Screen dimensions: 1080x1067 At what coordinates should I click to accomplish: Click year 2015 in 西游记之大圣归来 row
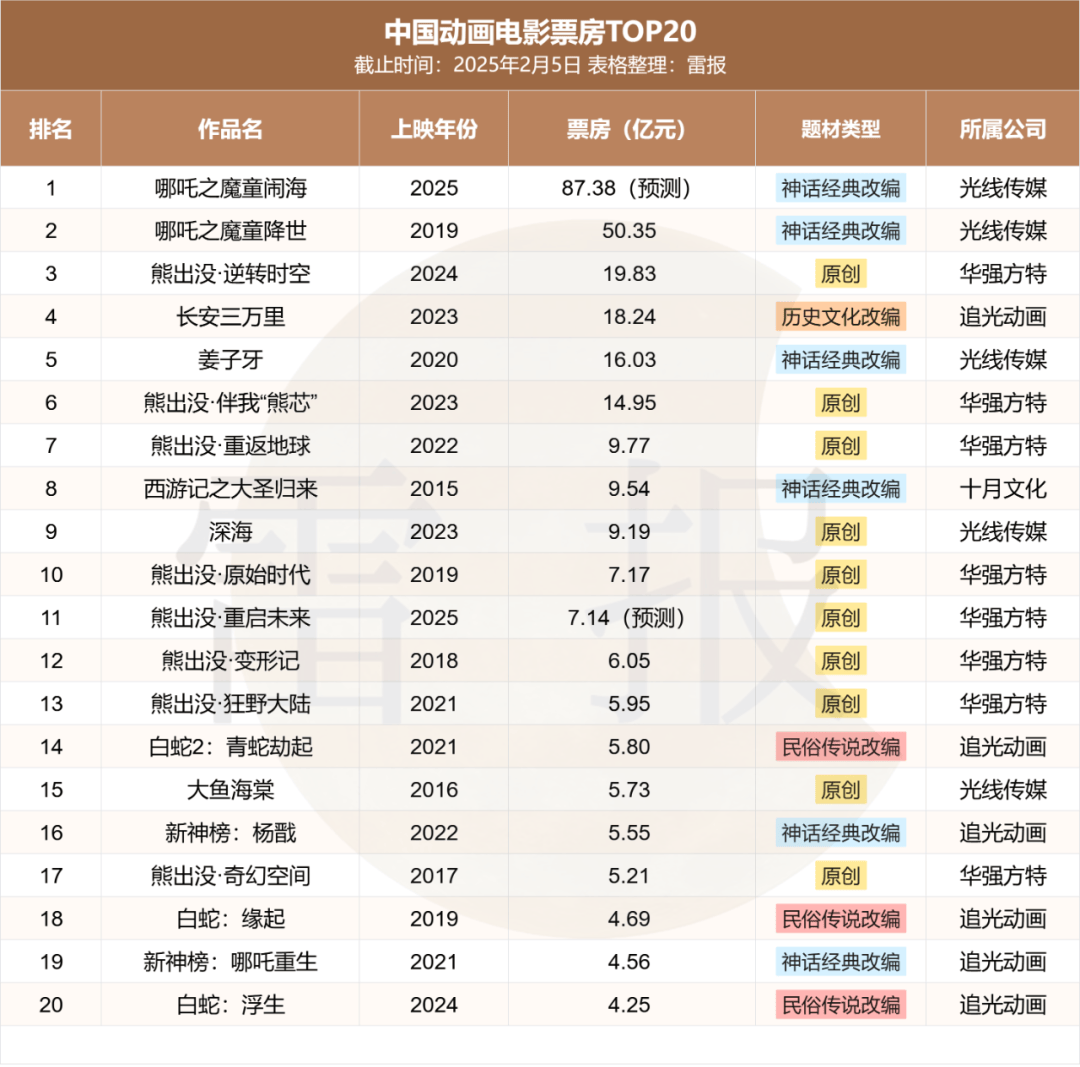click(x=434, y=489)
